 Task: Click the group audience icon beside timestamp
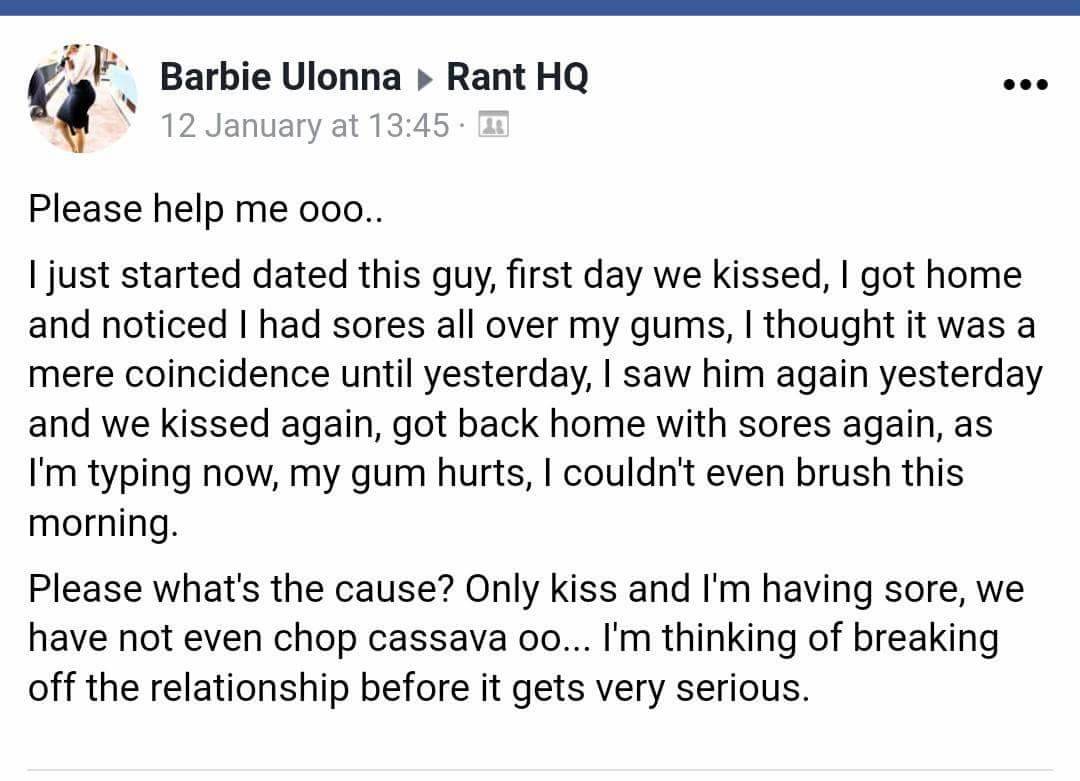click(493, 126)
